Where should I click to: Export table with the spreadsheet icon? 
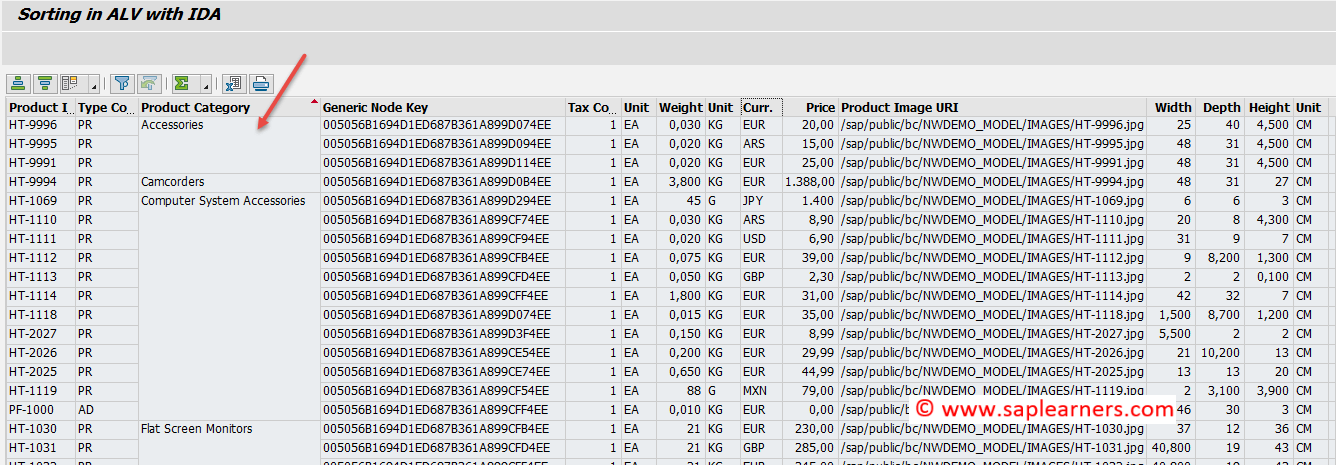(233, 84)
